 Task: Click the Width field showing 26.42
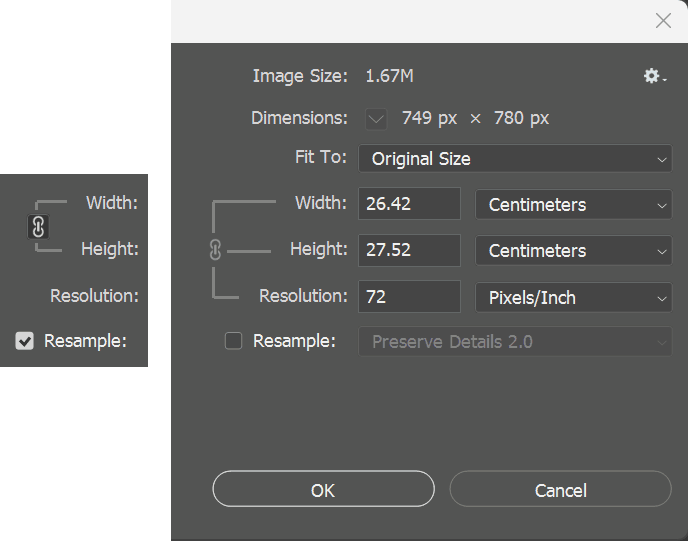coord(409,204)
